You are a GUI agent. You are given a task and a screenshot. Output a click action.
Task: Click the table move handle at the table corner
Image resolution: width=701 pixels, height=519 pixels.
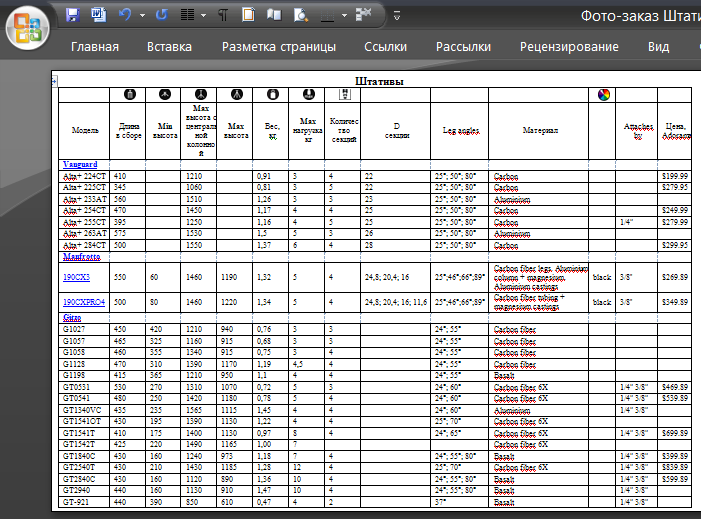[54, 81]
